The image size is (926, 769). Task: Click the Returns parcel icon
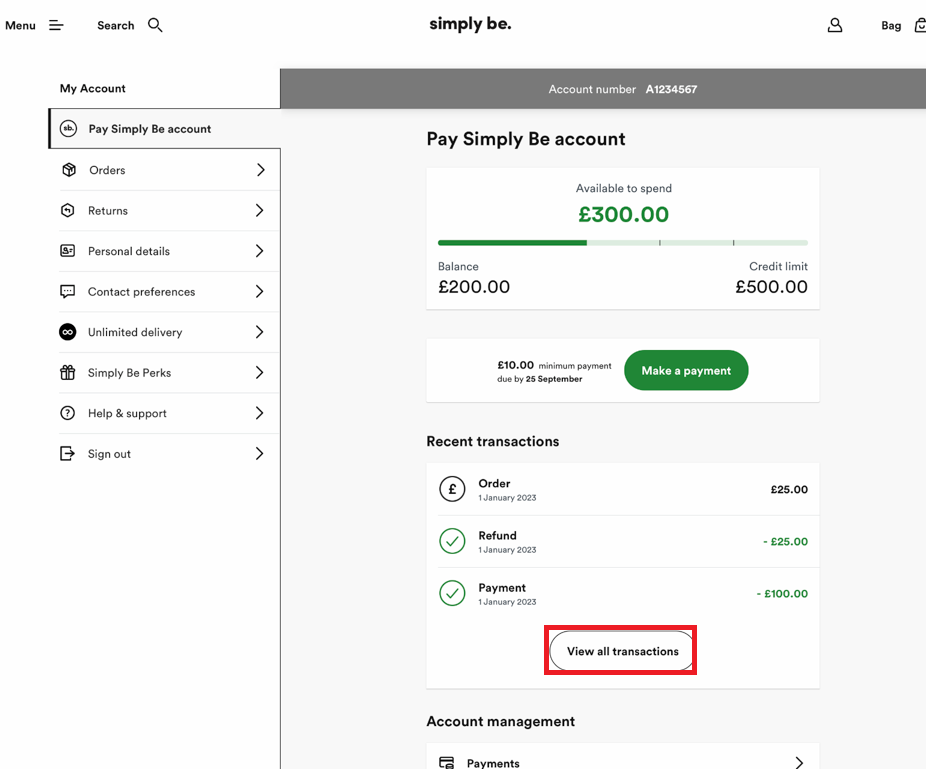click(x=68, y=210)
